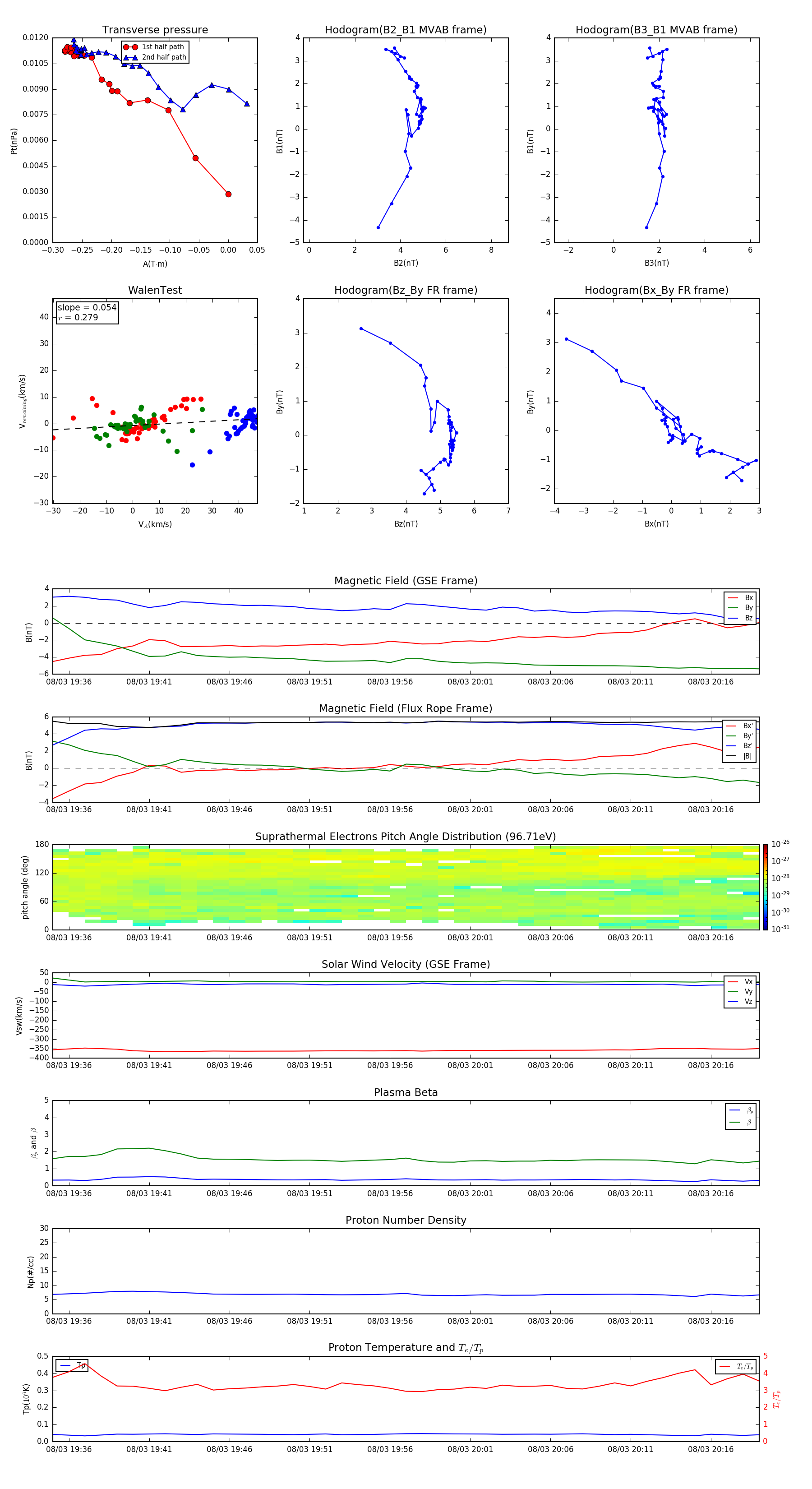This screenshot has width=812, height=1489.
Task: Click the "B2(nT)" axis label
Action: point(406,264)
